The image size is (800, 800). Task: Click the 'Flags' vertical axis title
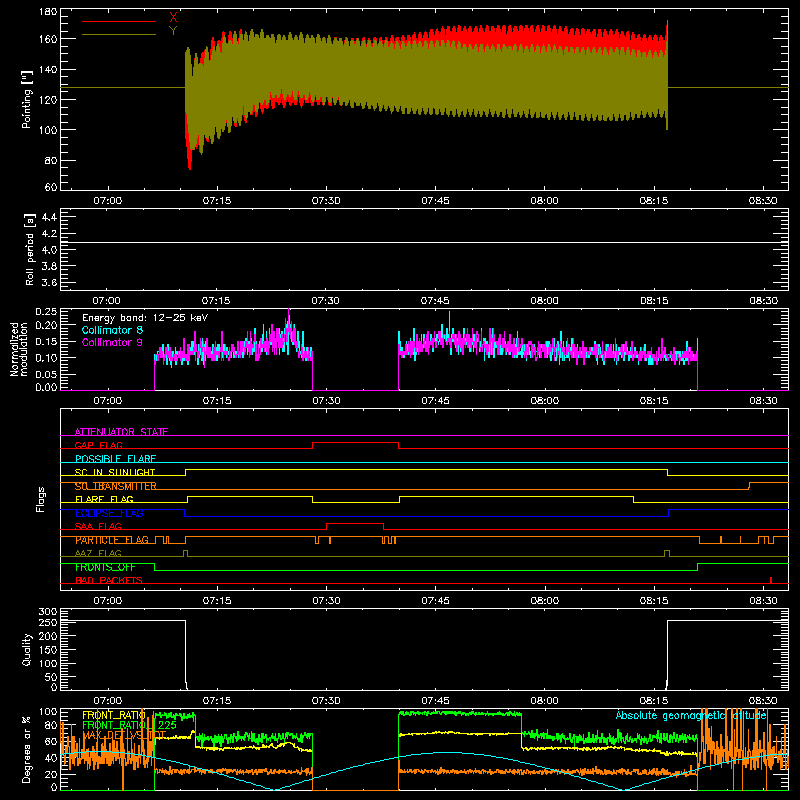pos(40,499)
